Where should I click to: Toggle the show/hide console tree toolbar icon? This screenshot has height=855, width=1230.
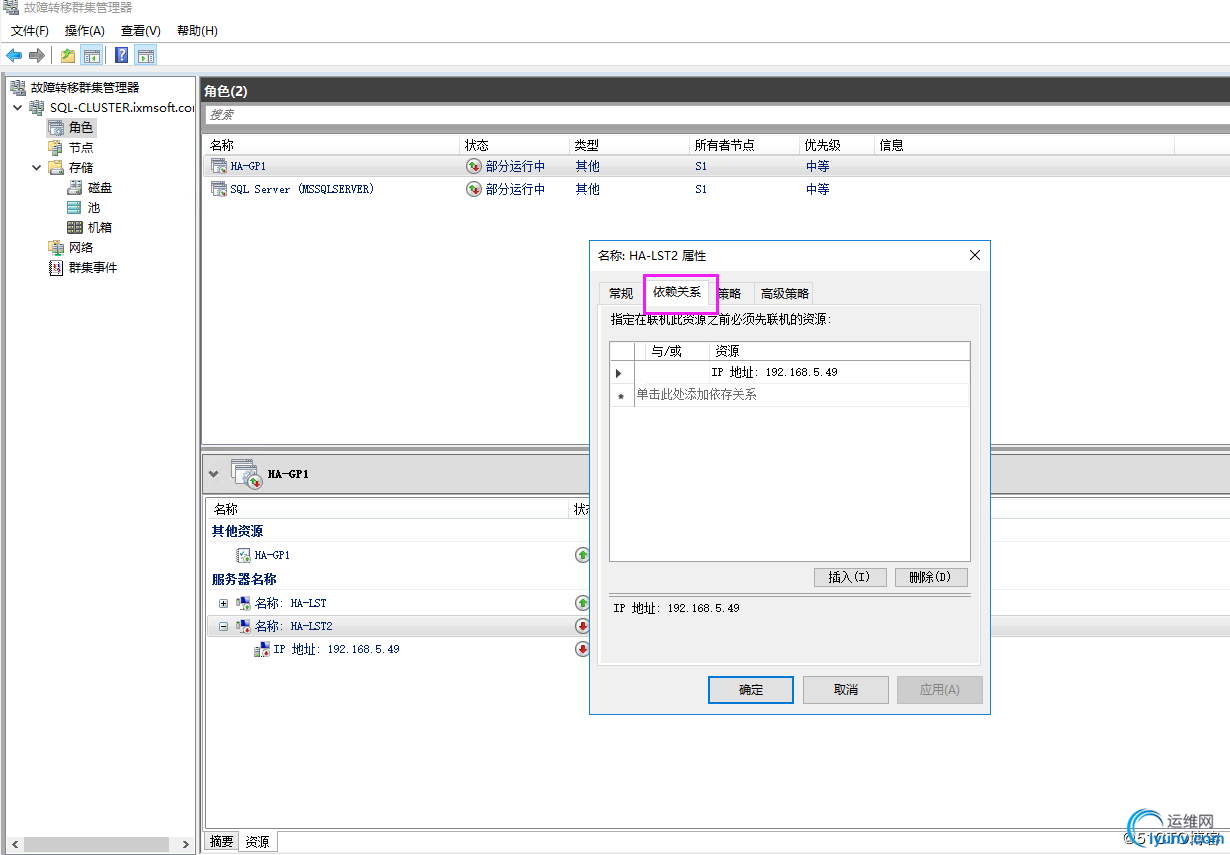91,55
